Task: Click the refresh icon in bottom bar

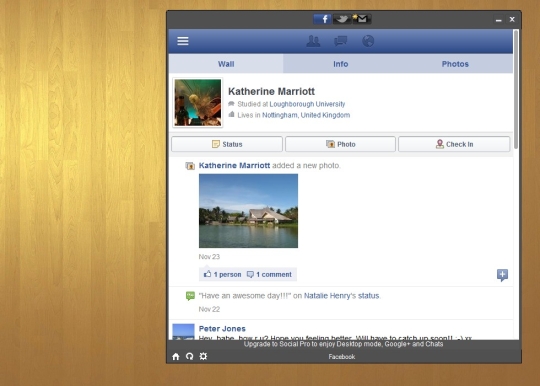Action: coord(189,356)
